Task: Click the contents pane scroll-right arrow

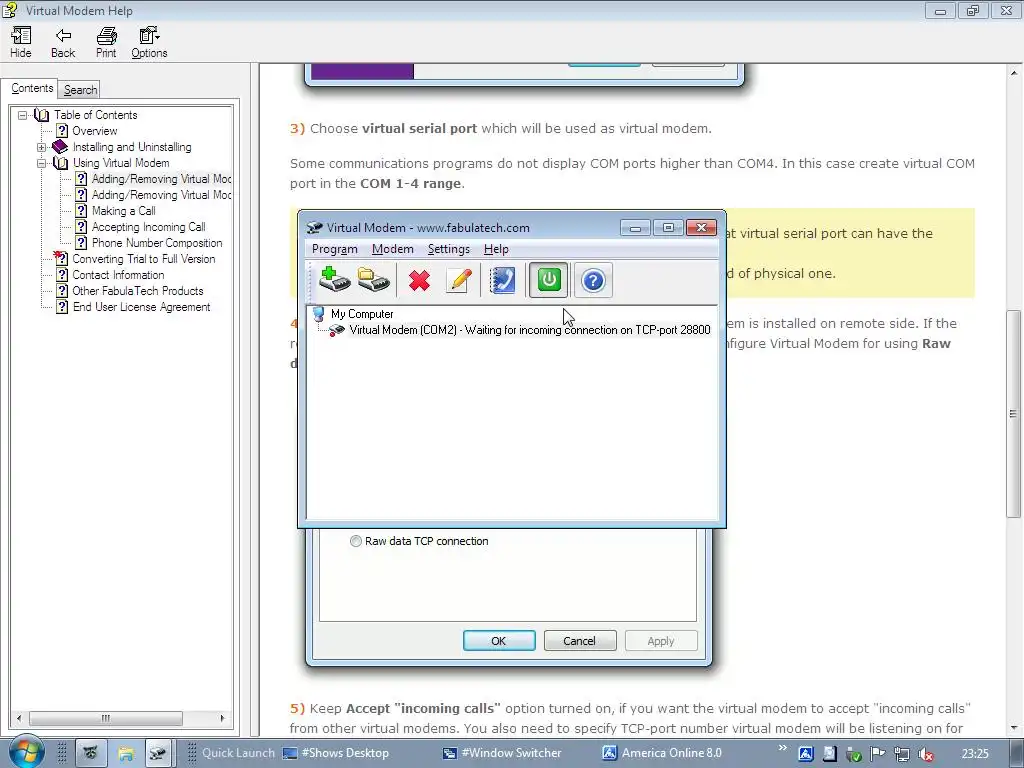Action: click(223, 718)
